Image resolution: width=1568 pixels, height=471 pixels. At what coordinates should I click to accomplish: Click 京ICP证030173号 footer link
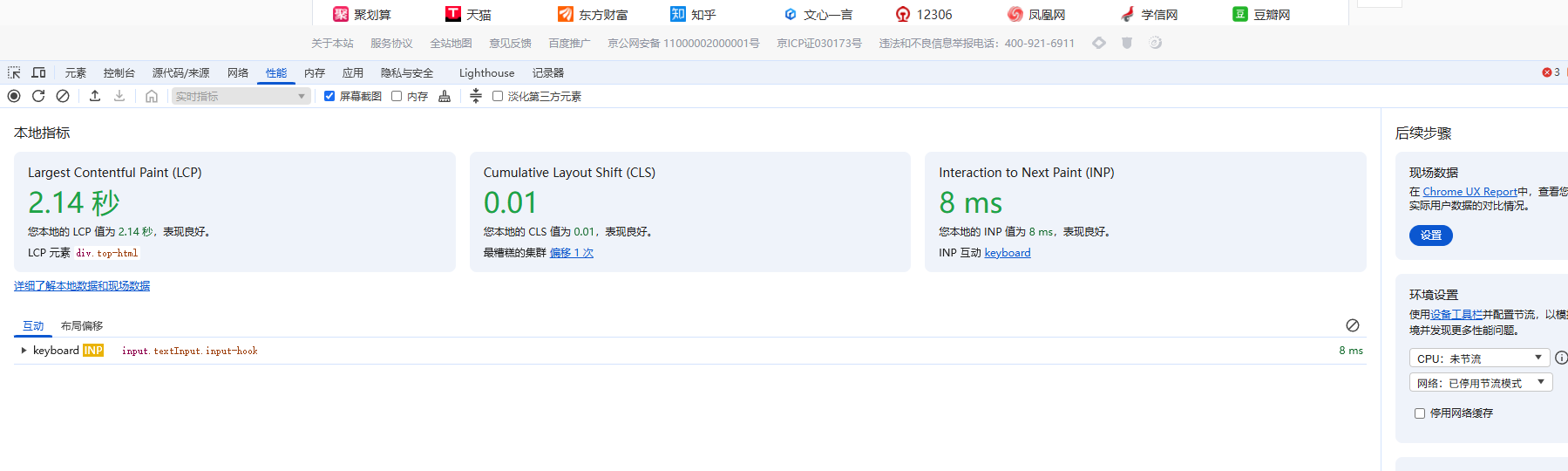819,43
